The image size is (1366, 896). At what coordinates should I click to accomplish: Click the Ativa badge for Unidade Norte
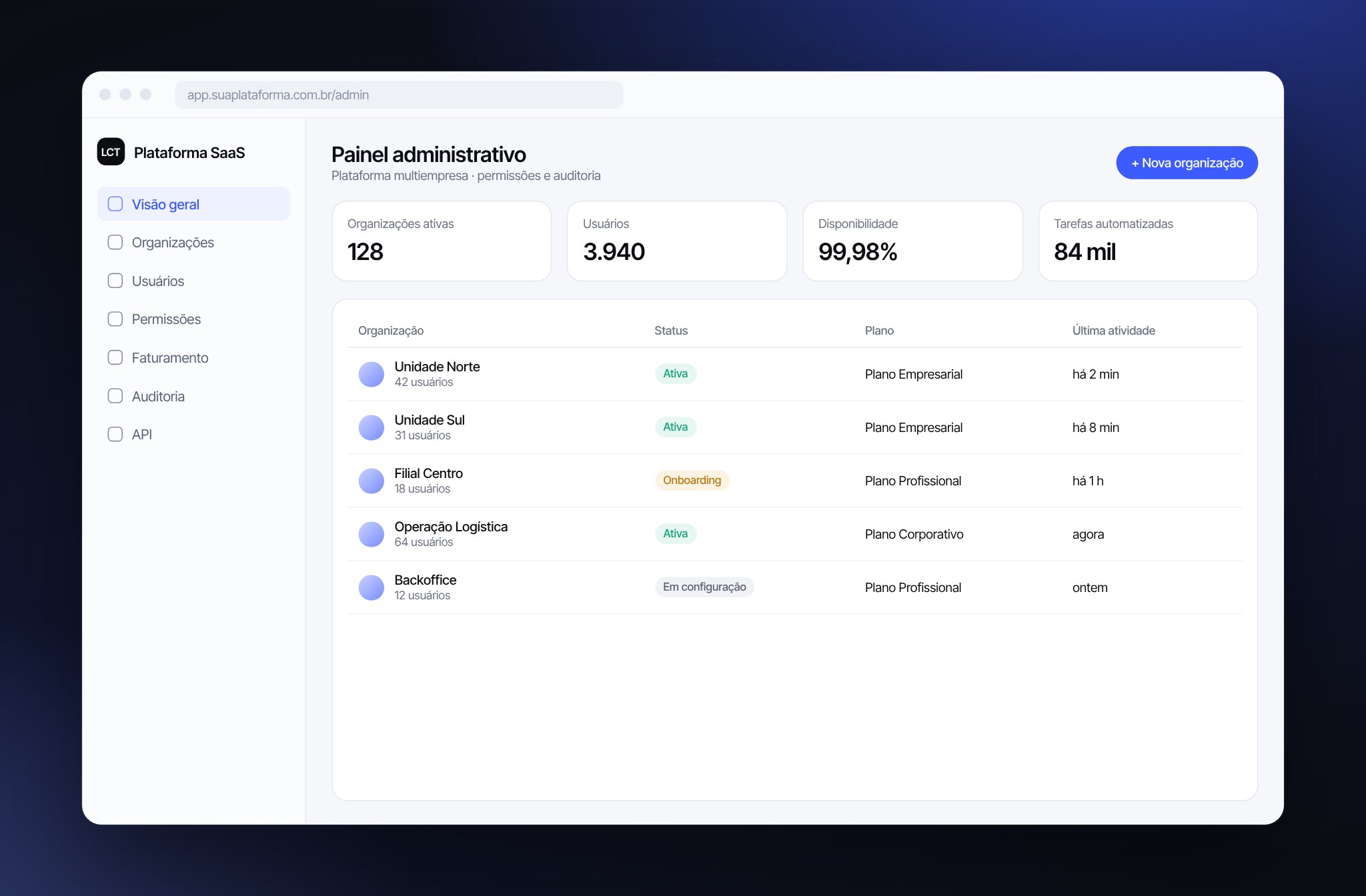click(676, 374)
